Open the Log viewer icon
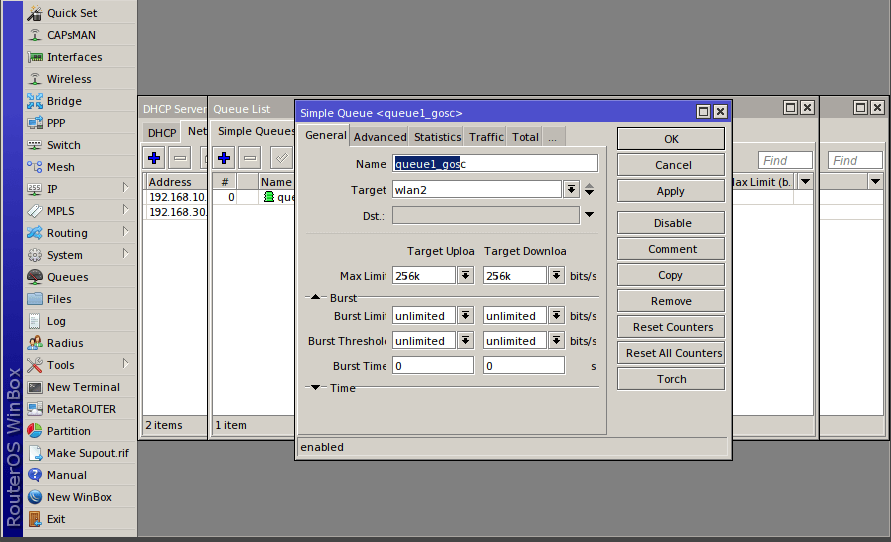Image resolution: width=891 pixels, height=542 pixels. pyautogui.click(x=35, y=321)
